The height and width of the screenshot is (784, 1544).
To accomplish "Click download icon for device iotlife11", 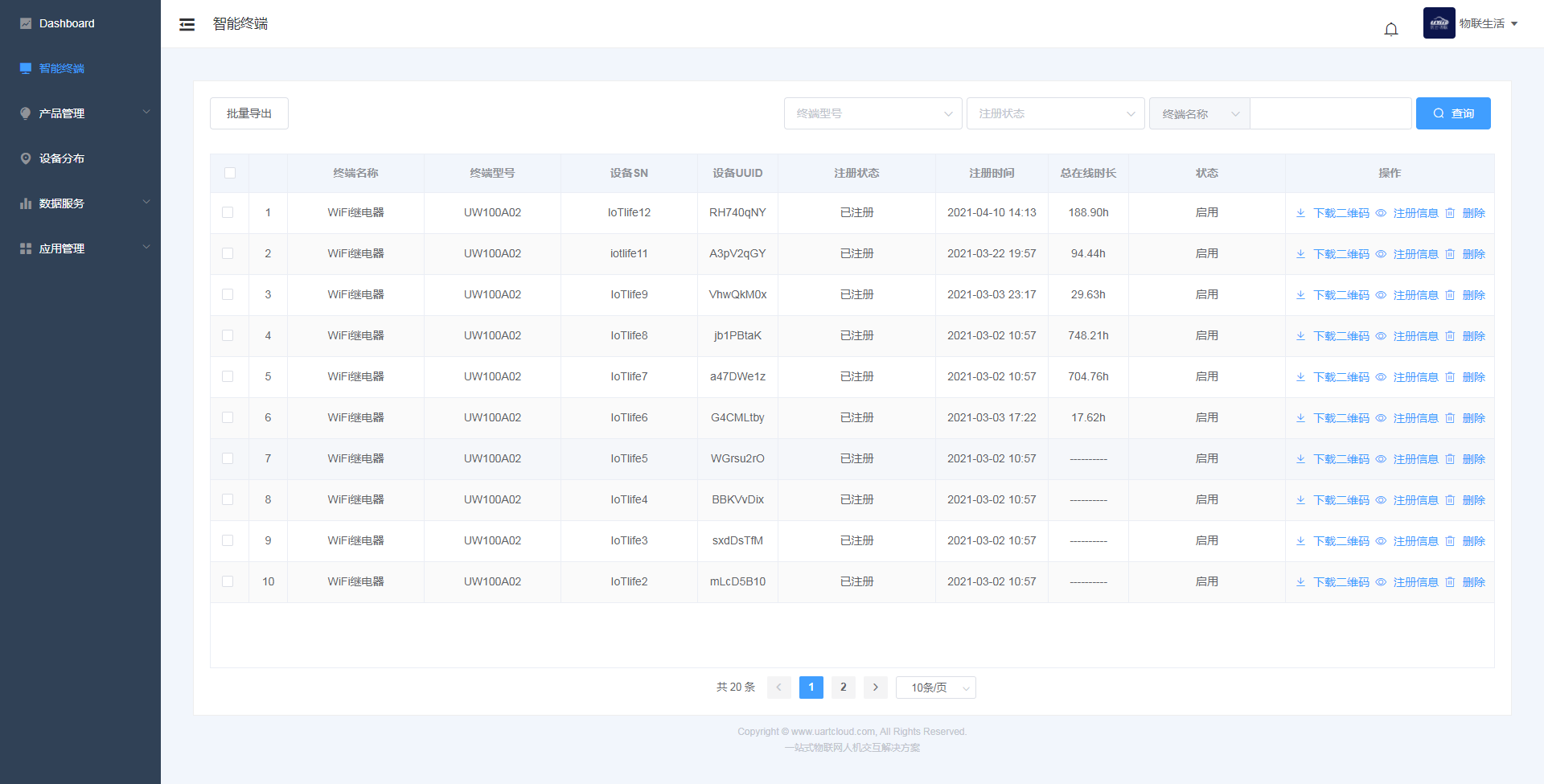I will (1300, 254).
